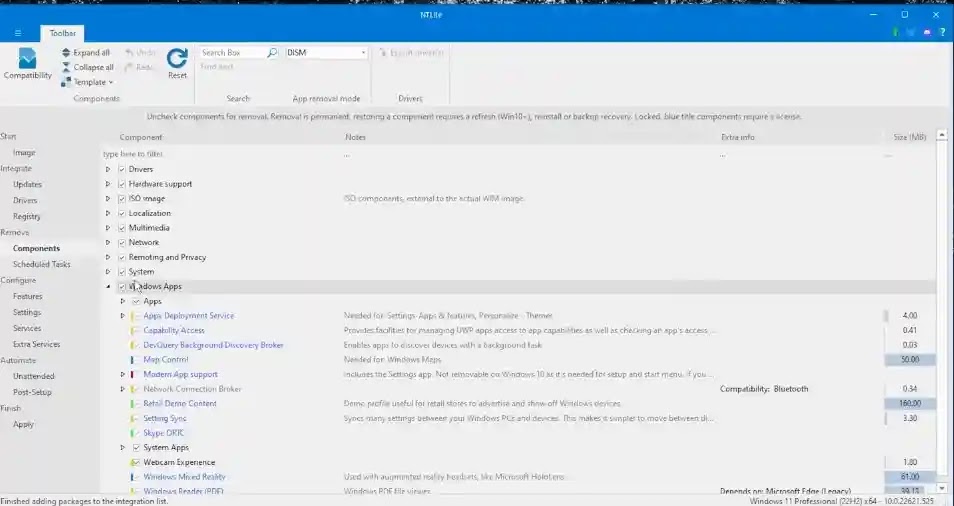The image size is (954, 506).
Task: Expand the Drivers tree node
Action: 108,169
